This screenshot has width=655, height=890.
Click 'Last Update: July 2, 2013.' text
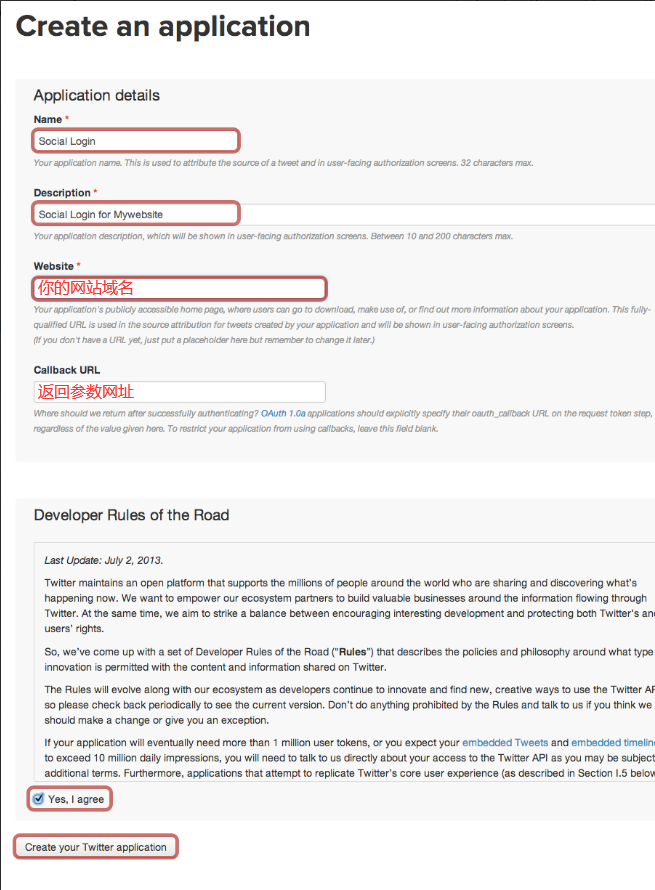(104, 560)
